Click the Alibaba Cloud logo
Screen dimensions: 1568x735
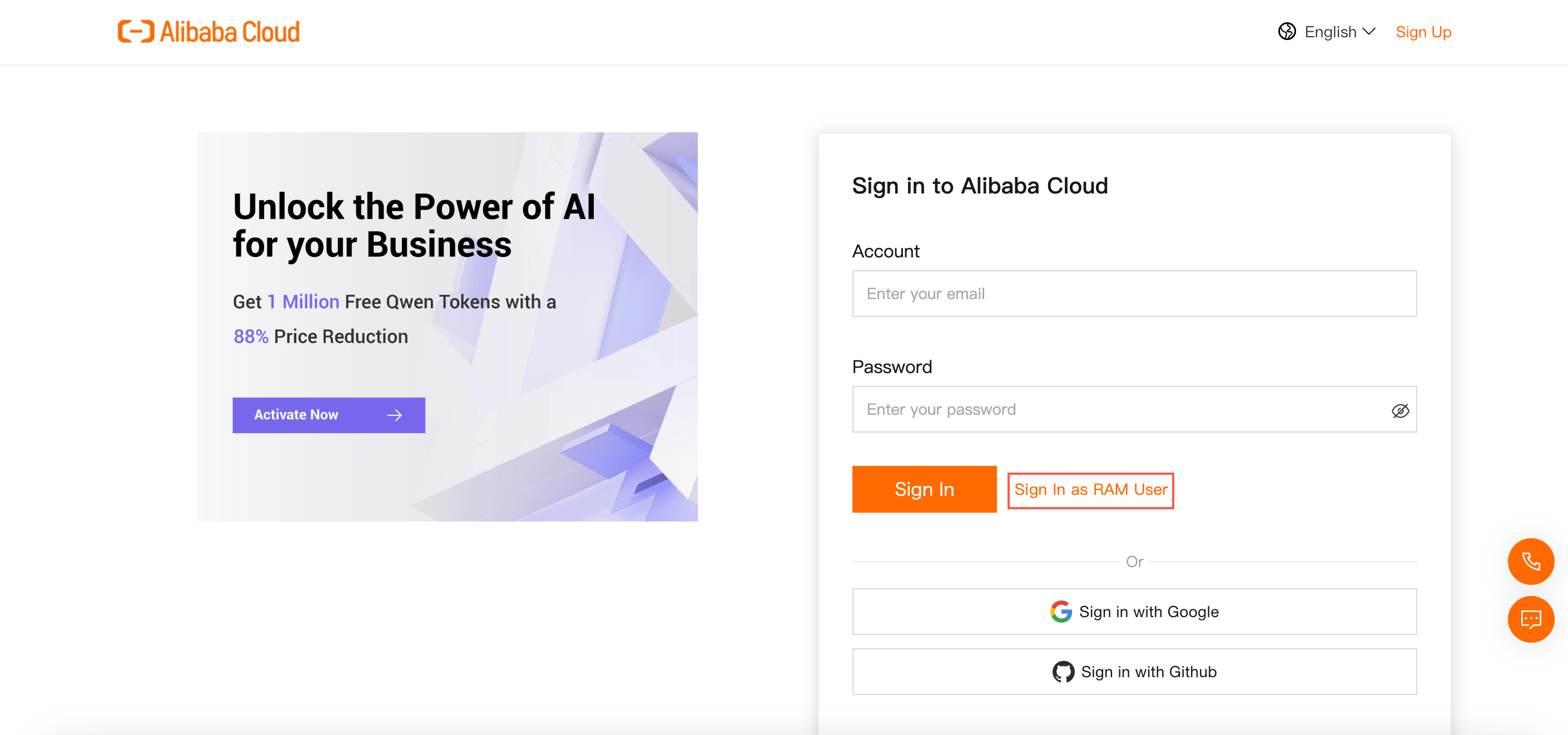[209, 32]
